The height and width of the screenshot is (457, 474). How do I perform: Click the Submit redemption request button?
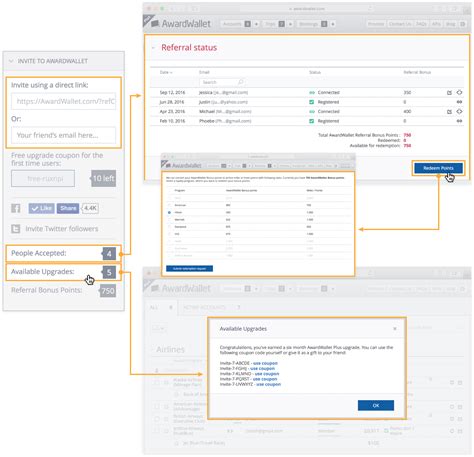pyautogui.click(x=189, y=269)
